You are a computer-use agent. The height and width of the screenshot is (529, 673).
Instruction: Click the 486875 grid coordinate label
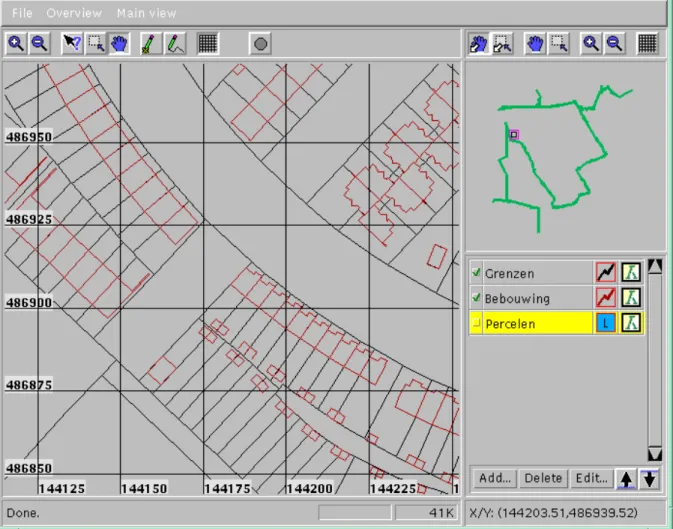coord(29,385)
